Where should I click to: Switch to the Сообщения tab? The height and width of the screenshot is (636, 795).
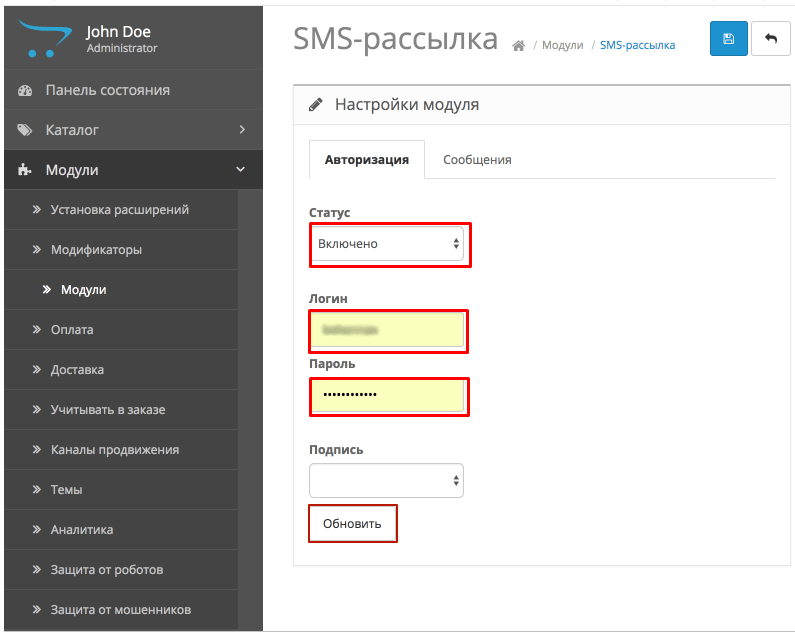477,160
